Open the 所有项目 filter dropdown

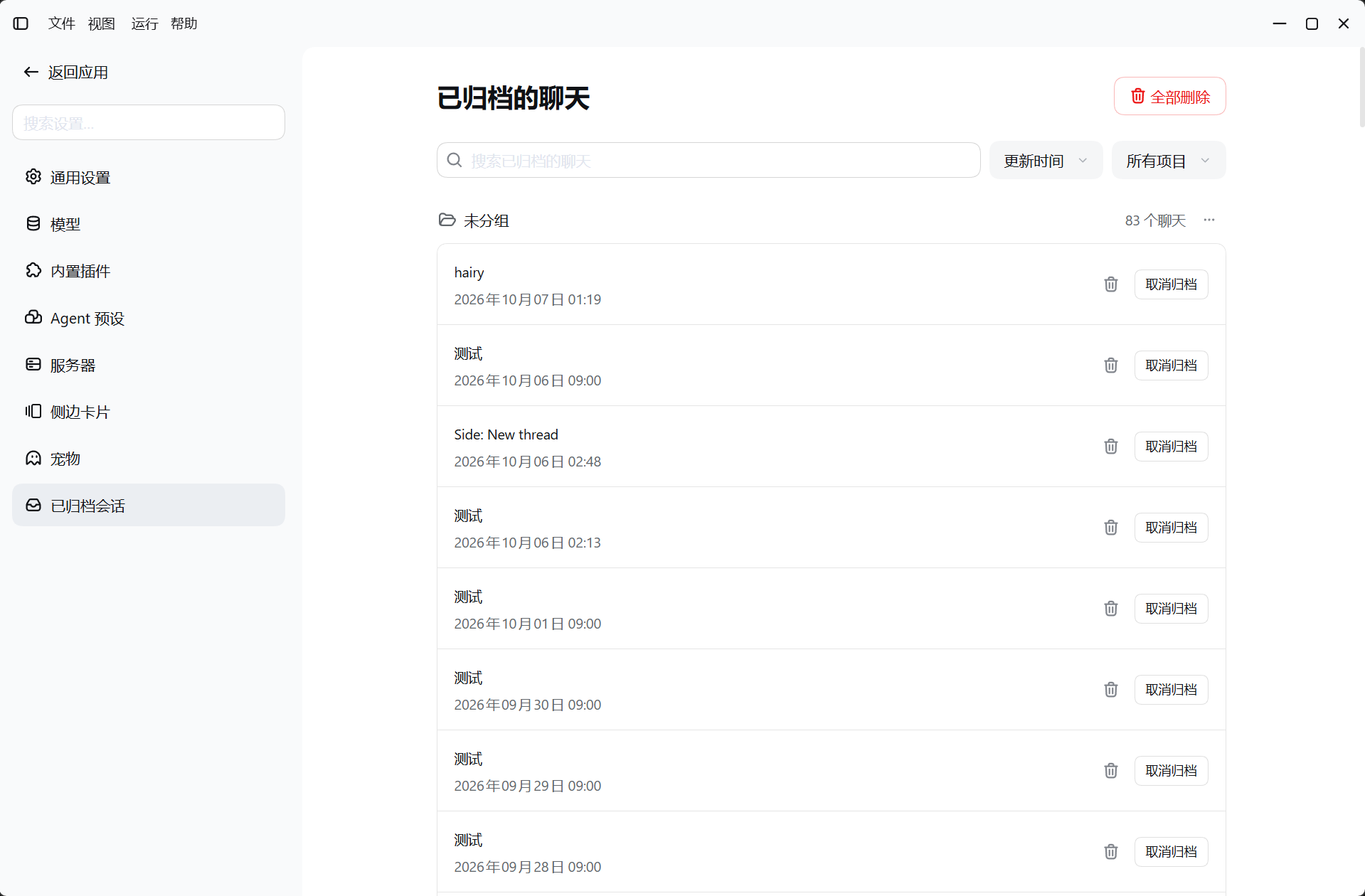[x=1168, y=161]
